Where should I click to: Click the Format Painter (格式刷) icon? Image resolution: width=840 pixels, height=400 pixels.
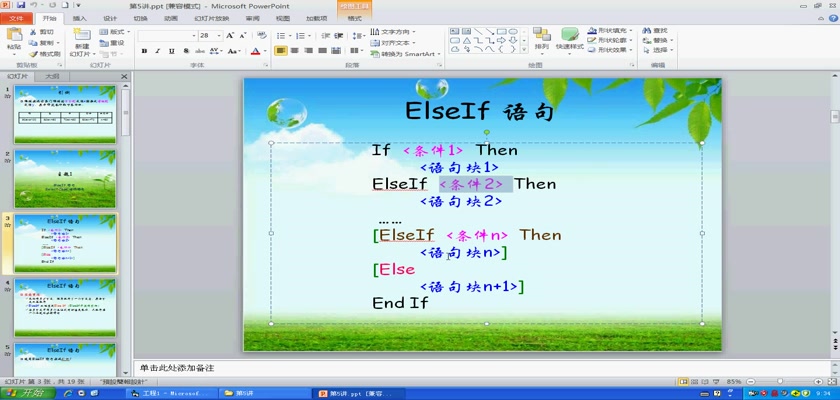coord(44,54)
